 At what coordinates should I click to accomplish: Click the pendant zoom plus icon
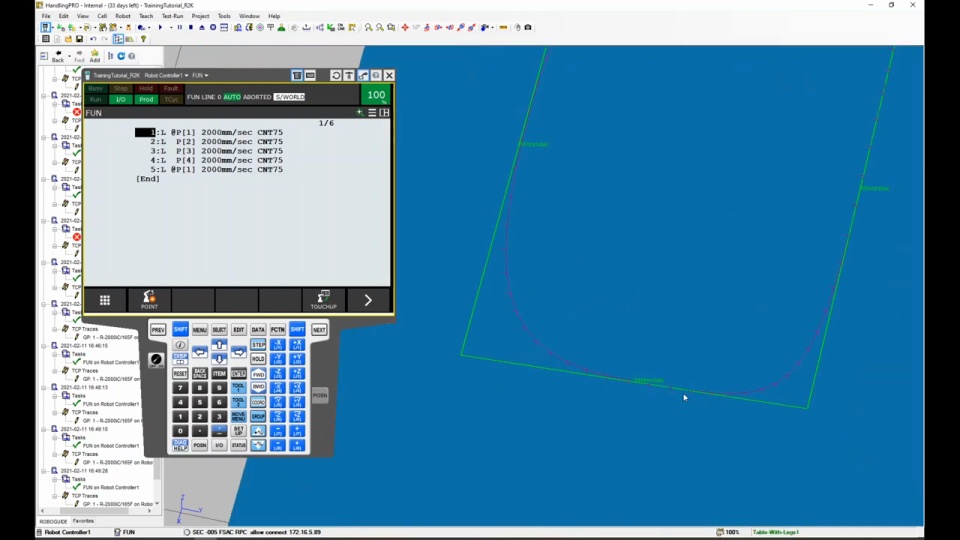click(360, 113)
